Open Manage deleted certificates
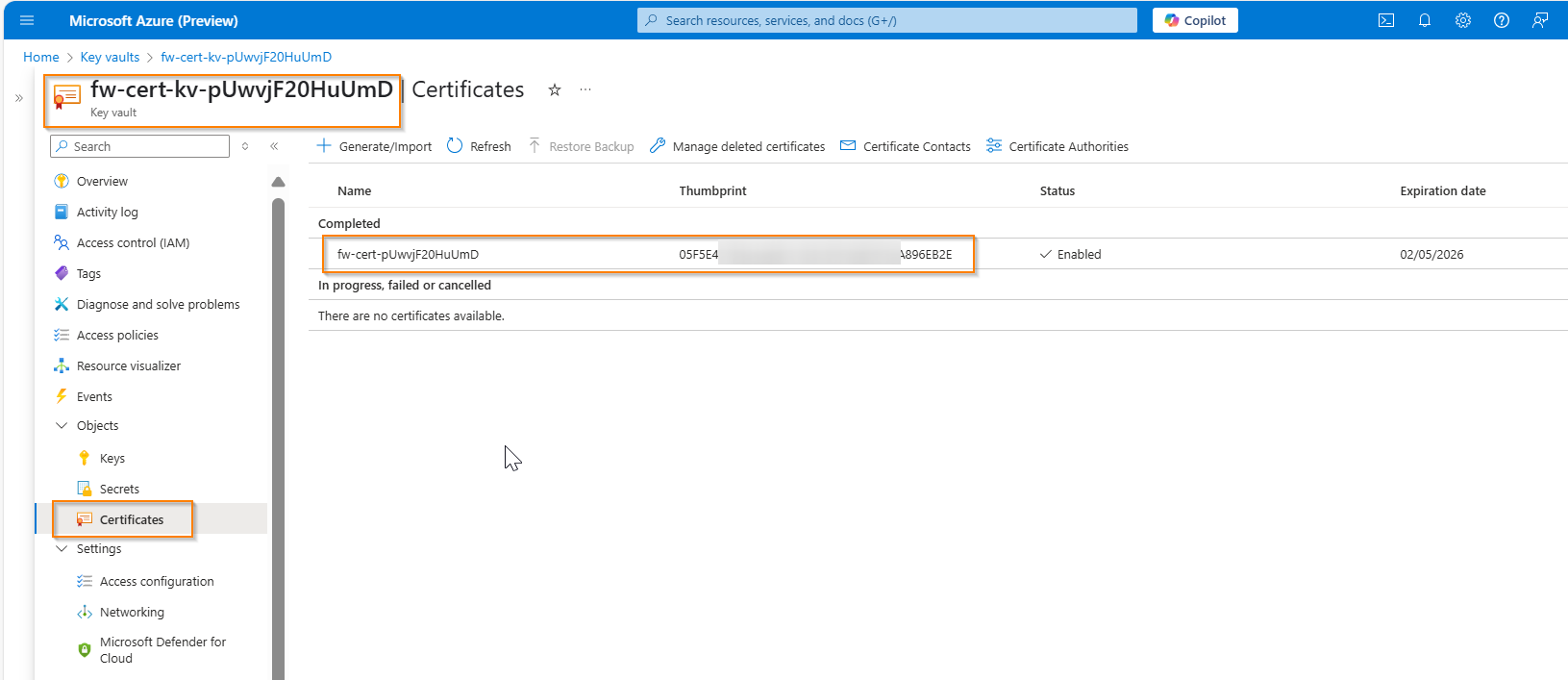Screen dimensions: 1568x680 tap(737, 146)
